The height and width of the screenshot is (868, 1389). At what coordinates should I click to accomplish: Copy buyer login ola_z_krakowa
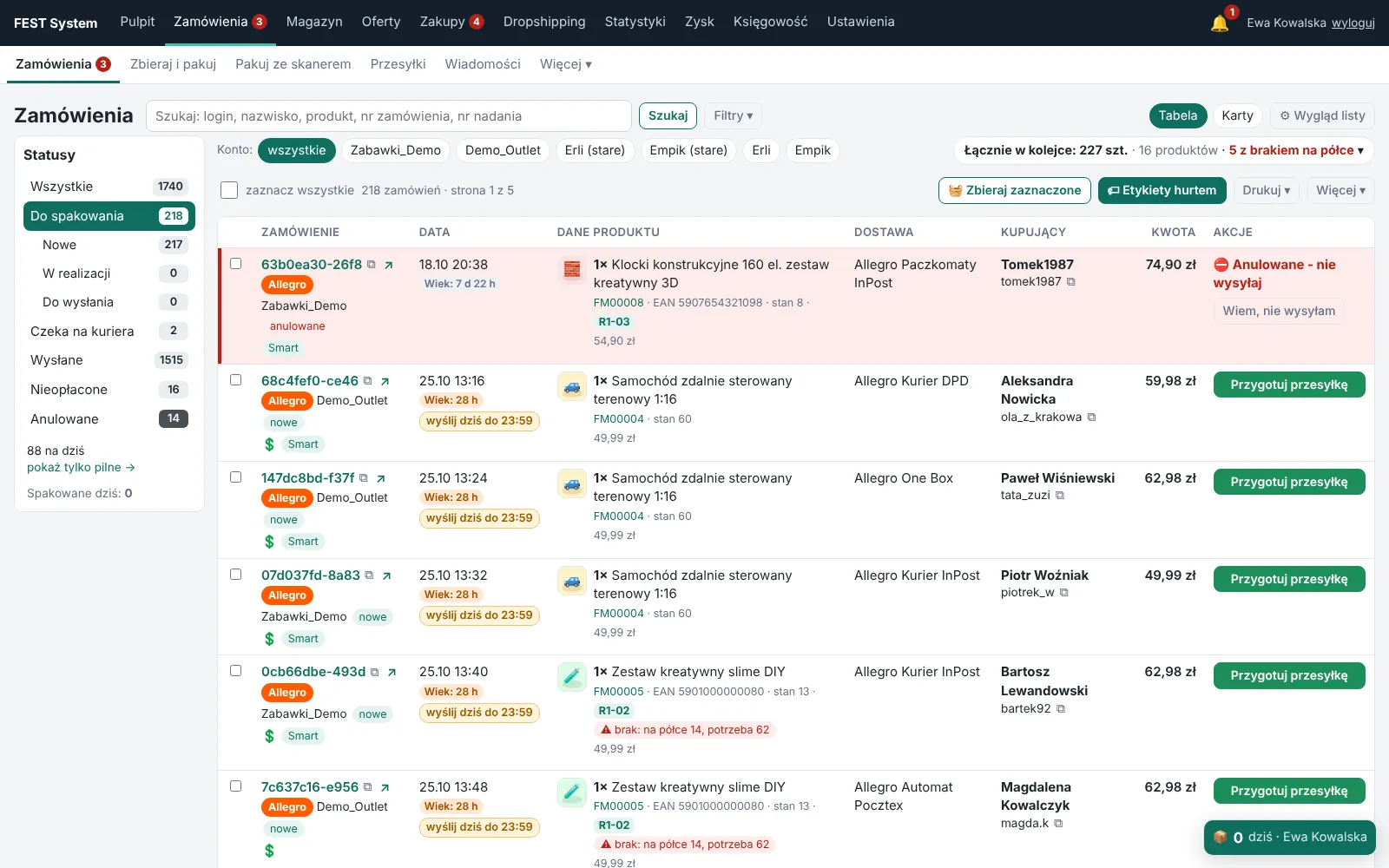pyautogui.click(x=1092, y=418)
